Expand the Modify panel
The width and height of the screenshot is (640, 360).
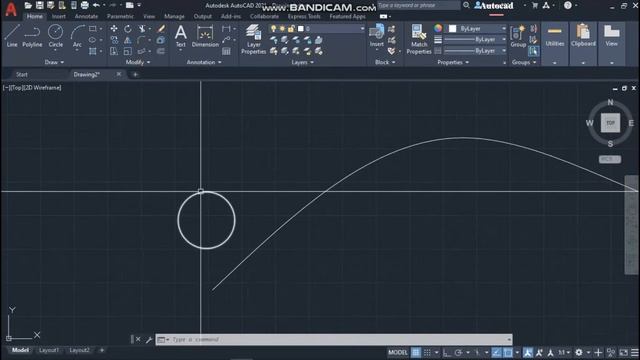(x=138, y=62)
